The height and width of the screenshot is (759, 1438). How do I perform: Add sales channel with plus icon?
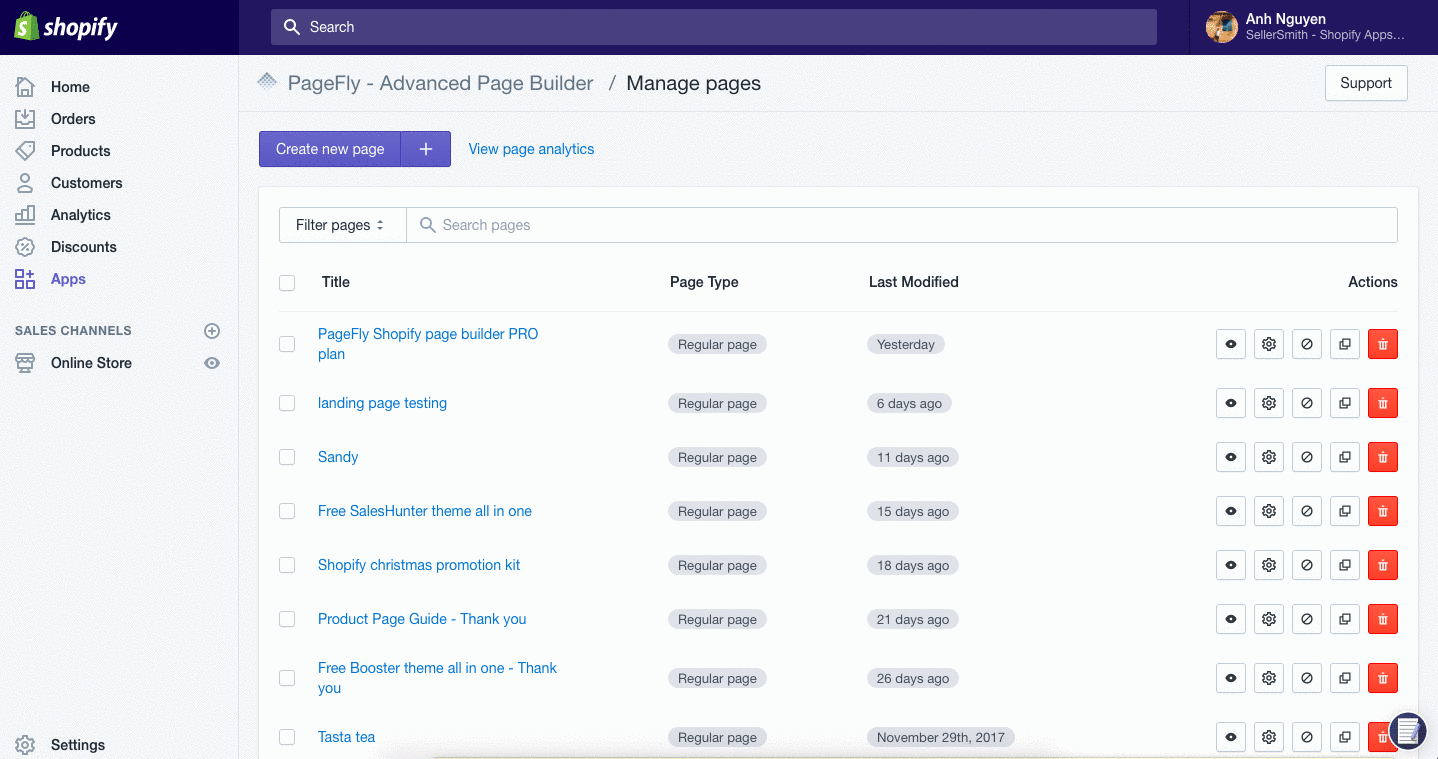[212, 331]
